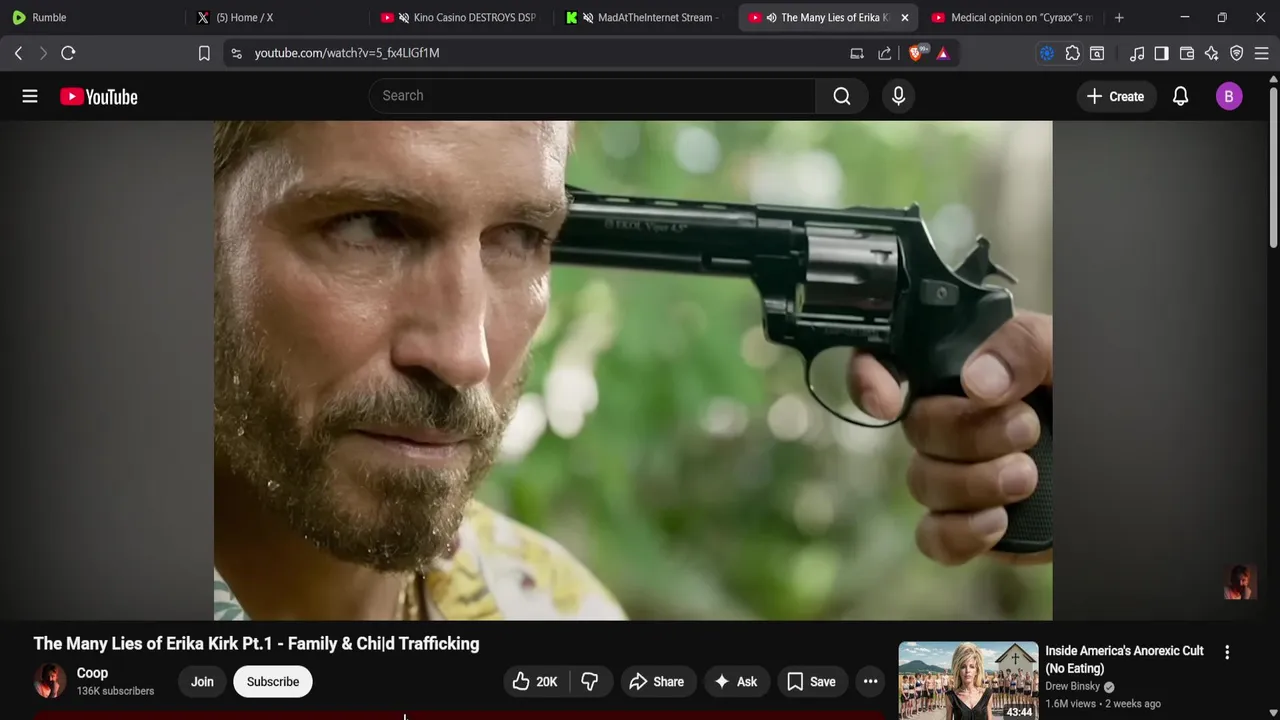
Task: Open Brave Wallet icon
Action: [1187, 53]
